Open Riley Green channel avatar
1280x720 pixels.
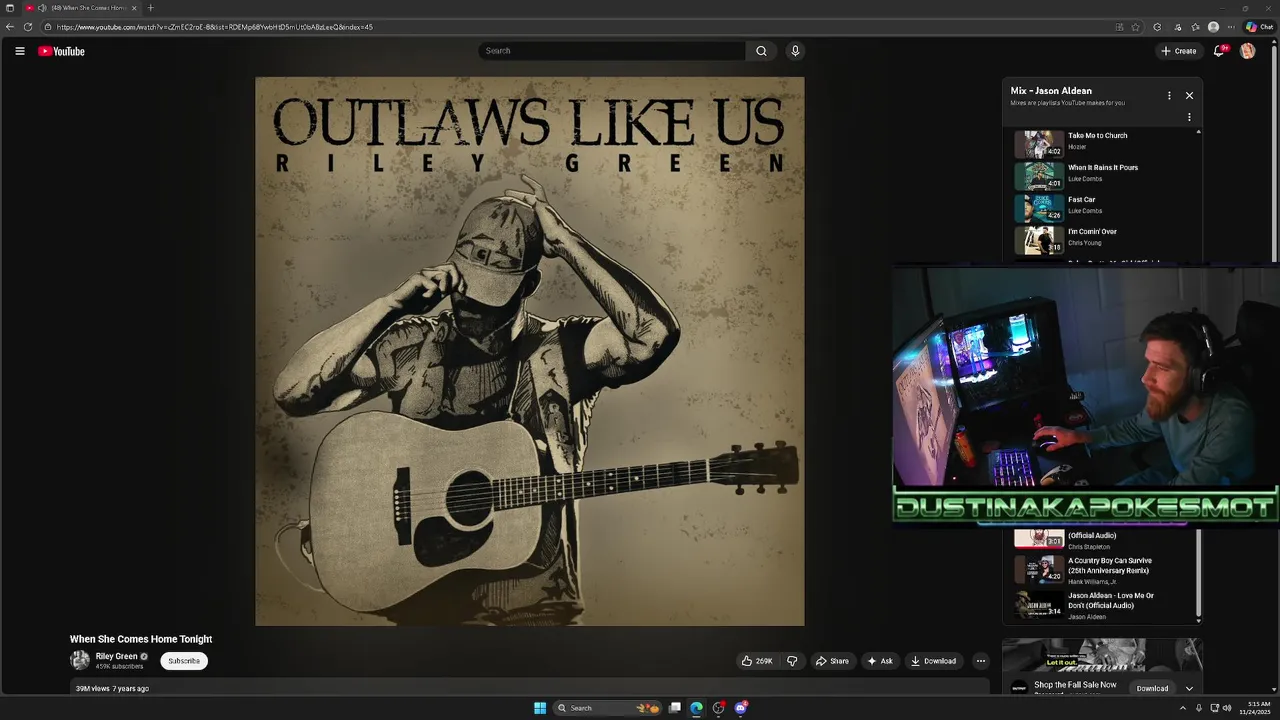80,660
